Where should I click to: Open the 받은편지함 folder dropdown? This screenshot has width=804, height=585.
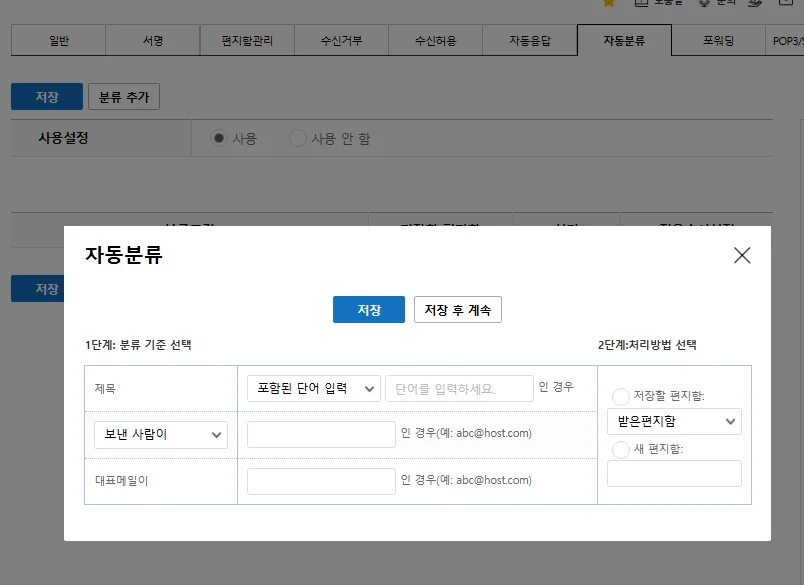[674, 421]
